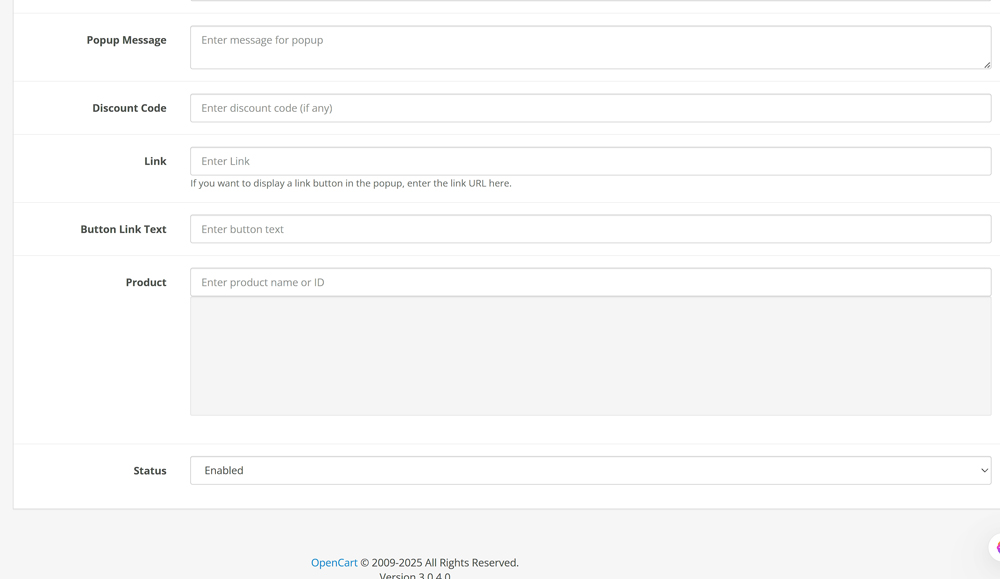Viewport: 1000px width, 579px height.
Task: Click the All Rights Reserved copyright text
Action: (x=440, y=562)
